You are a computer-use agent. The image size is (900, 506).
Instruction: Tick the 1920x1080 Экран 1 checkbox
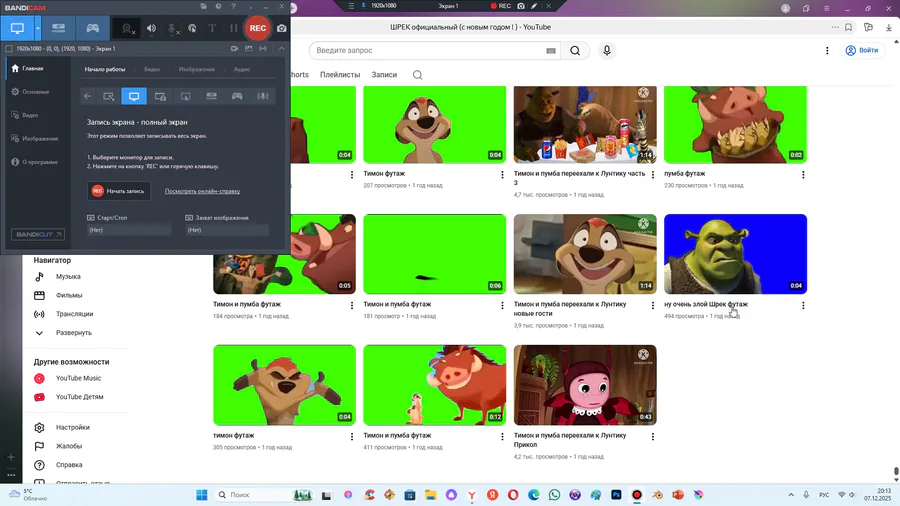9,49
